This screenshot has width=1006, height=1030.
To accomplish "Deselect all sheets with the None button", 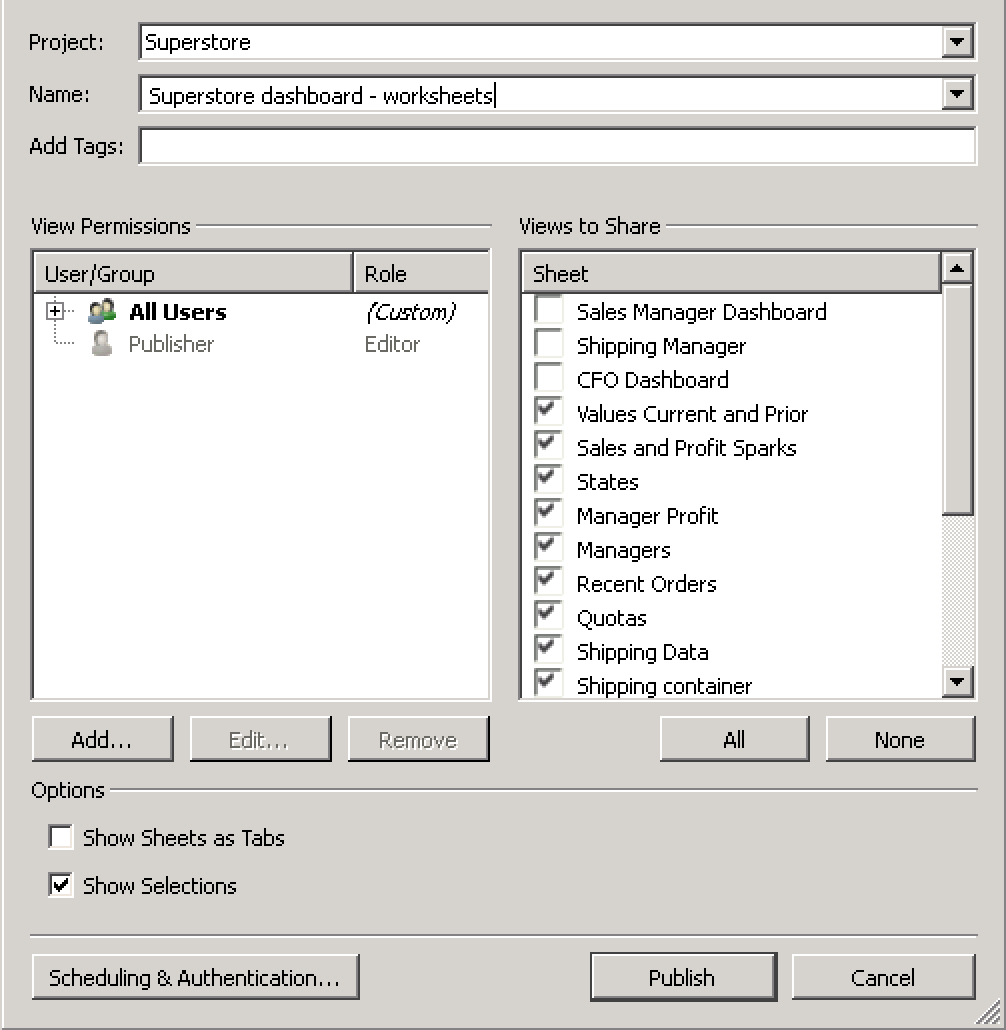I will pyautogui.click(x=900, y=739).
